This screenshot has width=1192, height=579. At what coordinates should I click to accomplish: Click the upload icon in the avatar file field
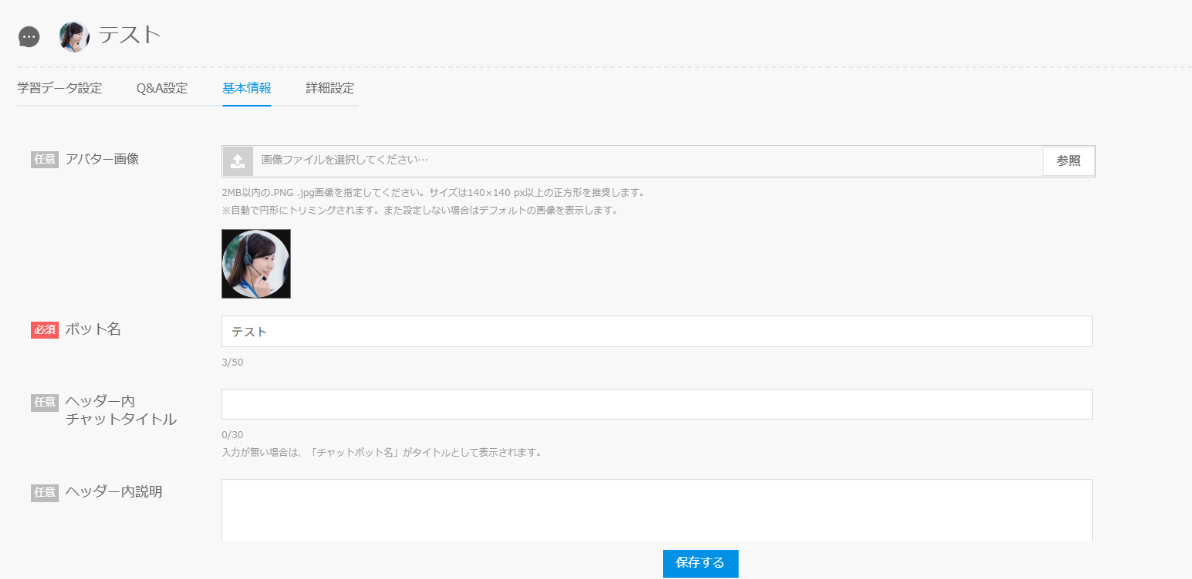tap(237, 161)
